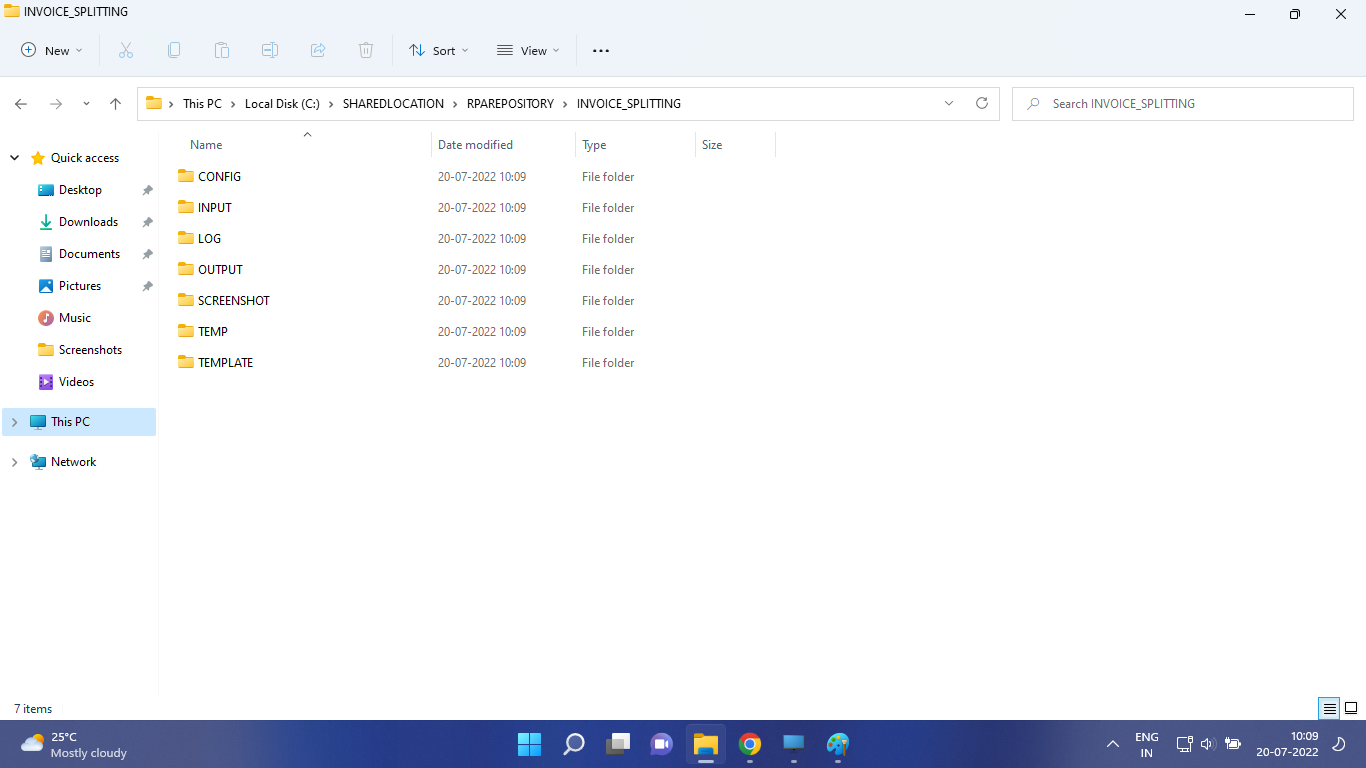Screen dimensions: 1366x768
Task: Click the Cut scissors icon in toolbar
Action: point(126,50)
